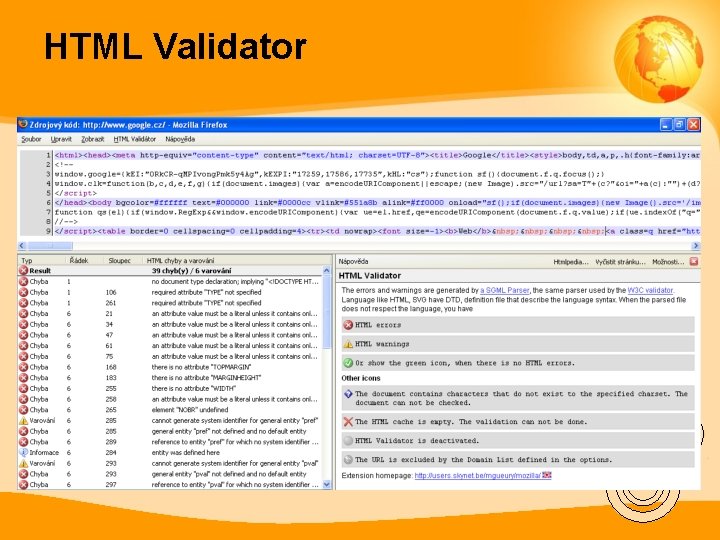Click error icon for column 261 row

click(x=23, y=303)
